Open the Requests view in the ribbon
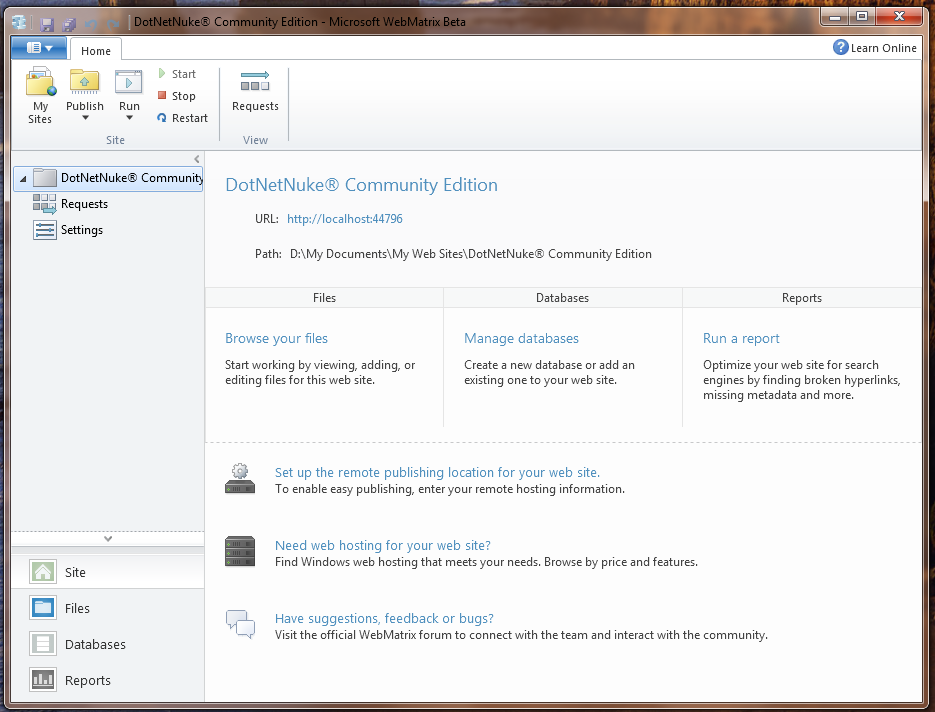The image size is (935, 712). (255, 91)
